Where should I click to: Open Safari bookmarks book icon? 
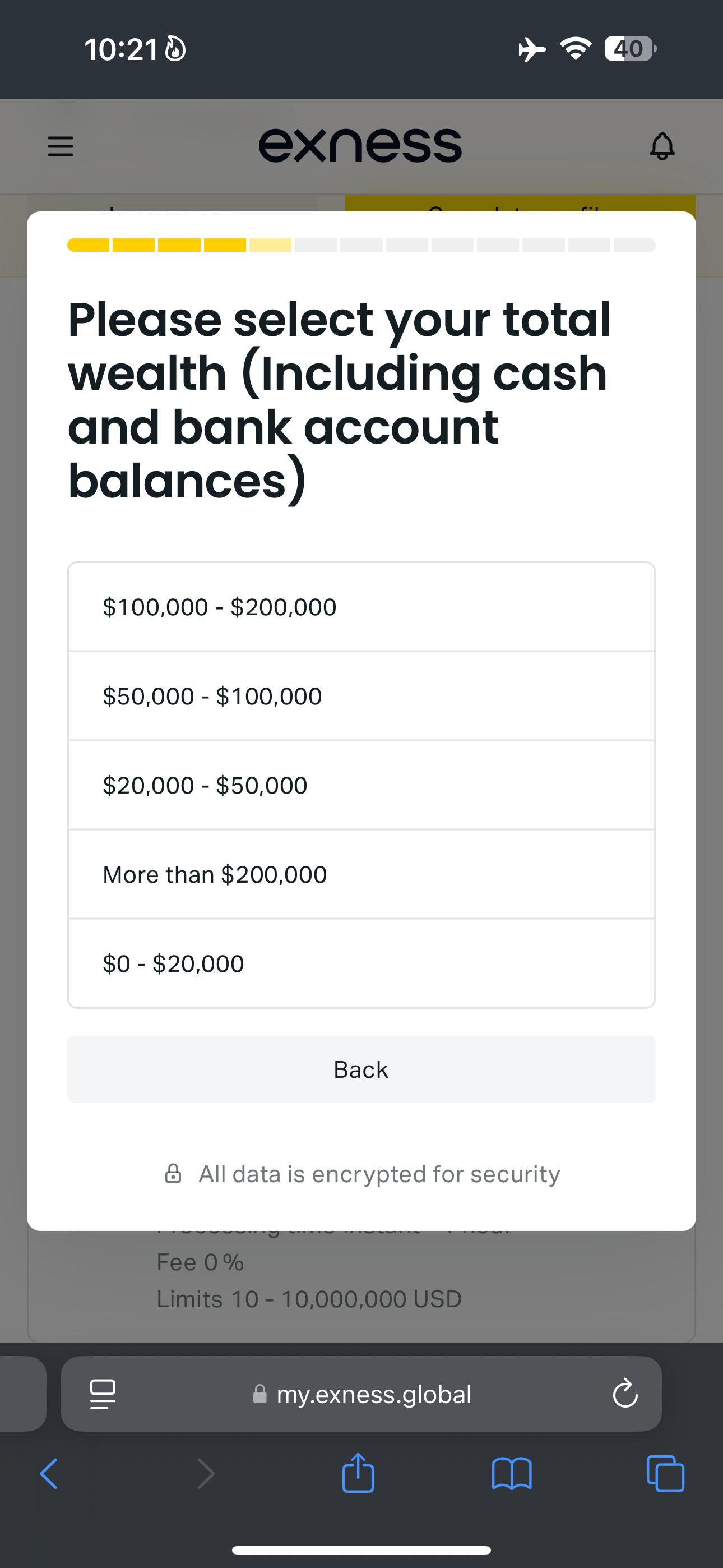tap(512, 1474)
